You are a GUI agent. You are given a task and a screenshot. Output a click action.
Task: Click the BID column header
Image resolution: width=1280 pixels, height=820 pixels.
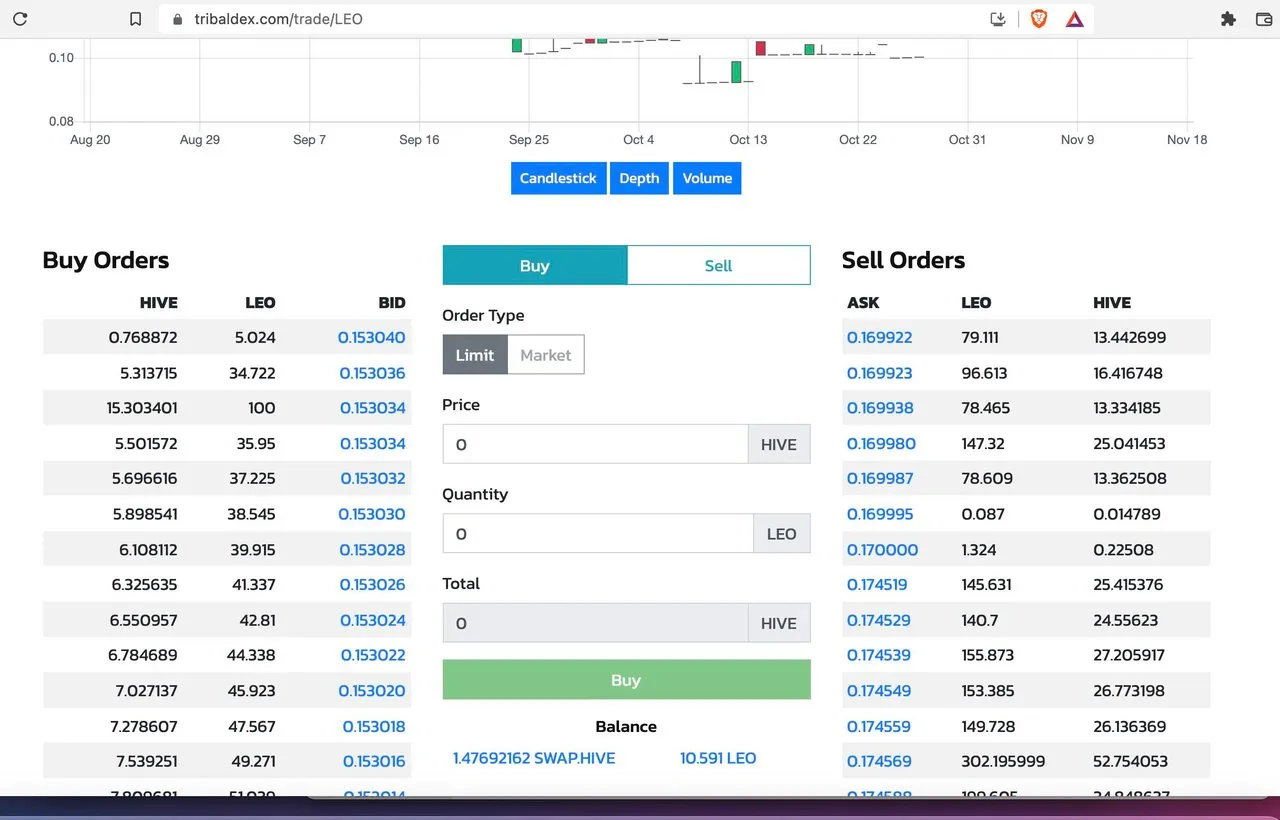tap(392, 302)
